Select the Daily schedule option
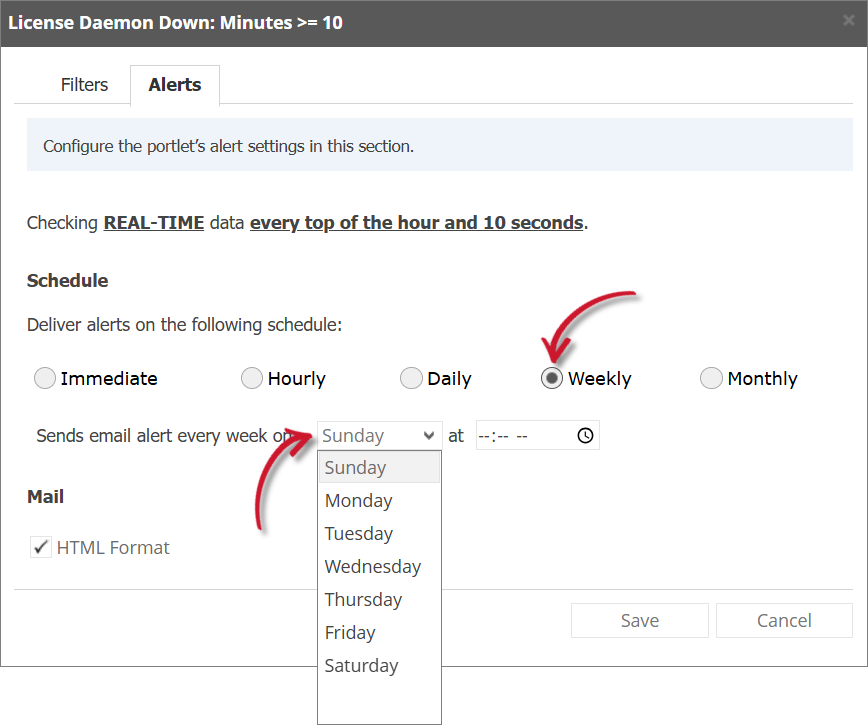The height and width of the screenshot is (725, 868). 411,378
